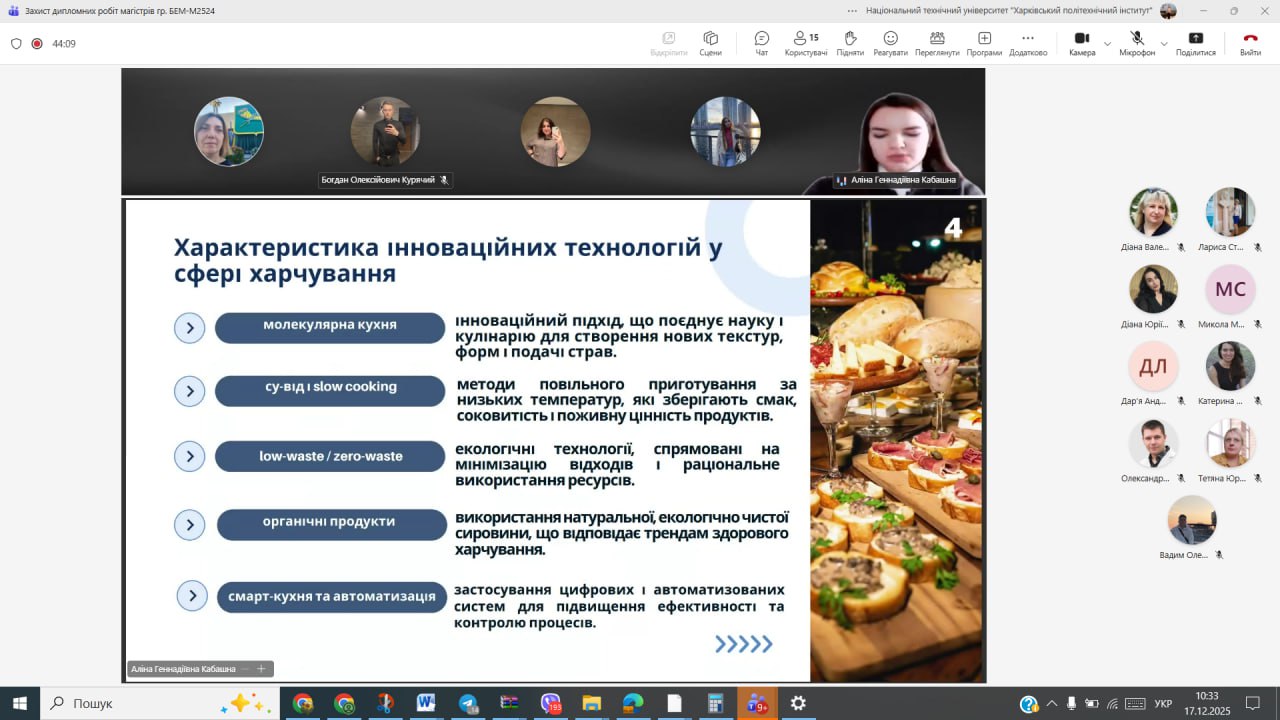Expand camera options dropdown arrow
Screen dimensions: 1280x720
[x=1107, y=44]
